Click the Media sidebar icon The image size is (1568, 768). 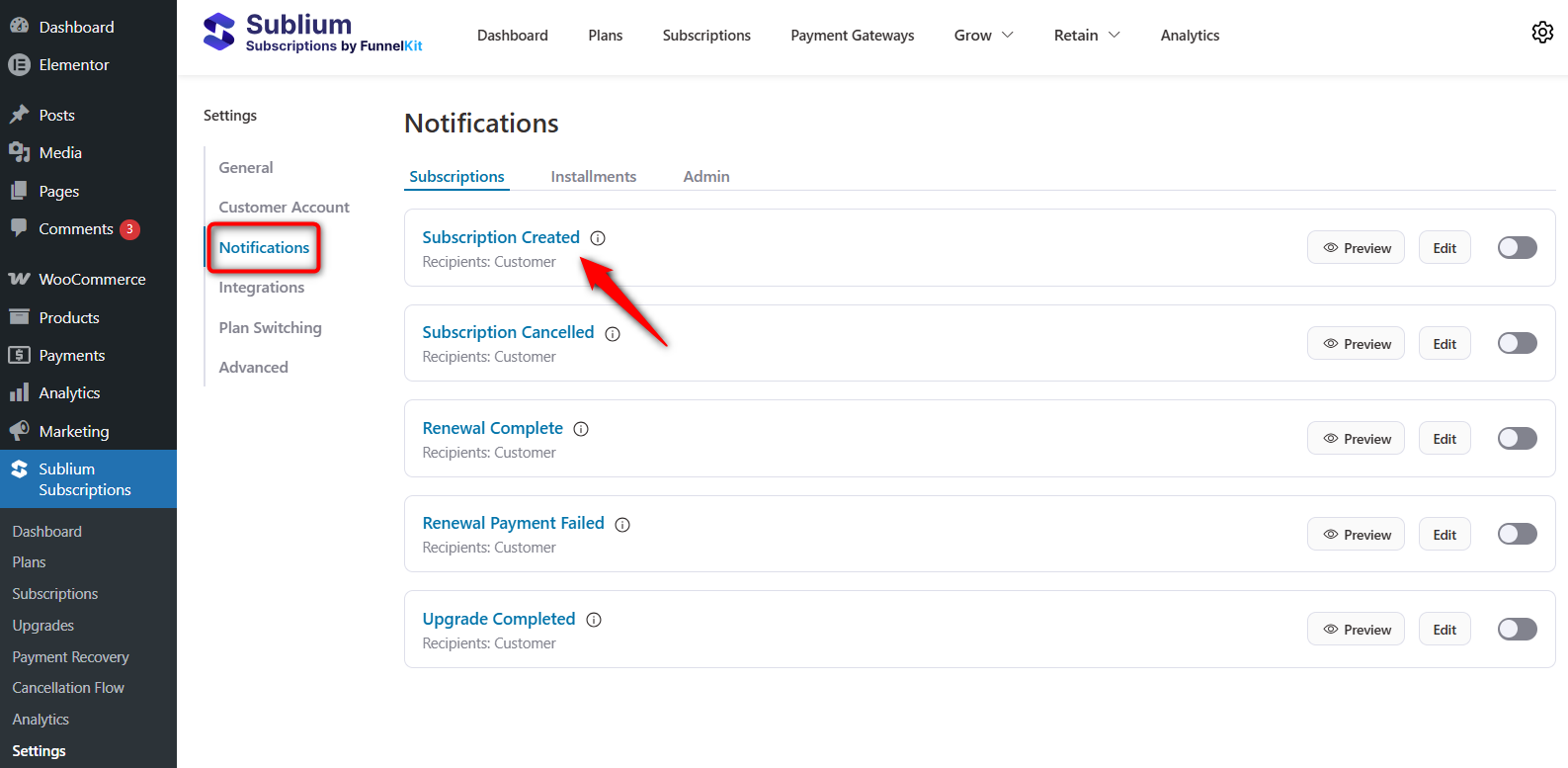click(x=19, y=152)
